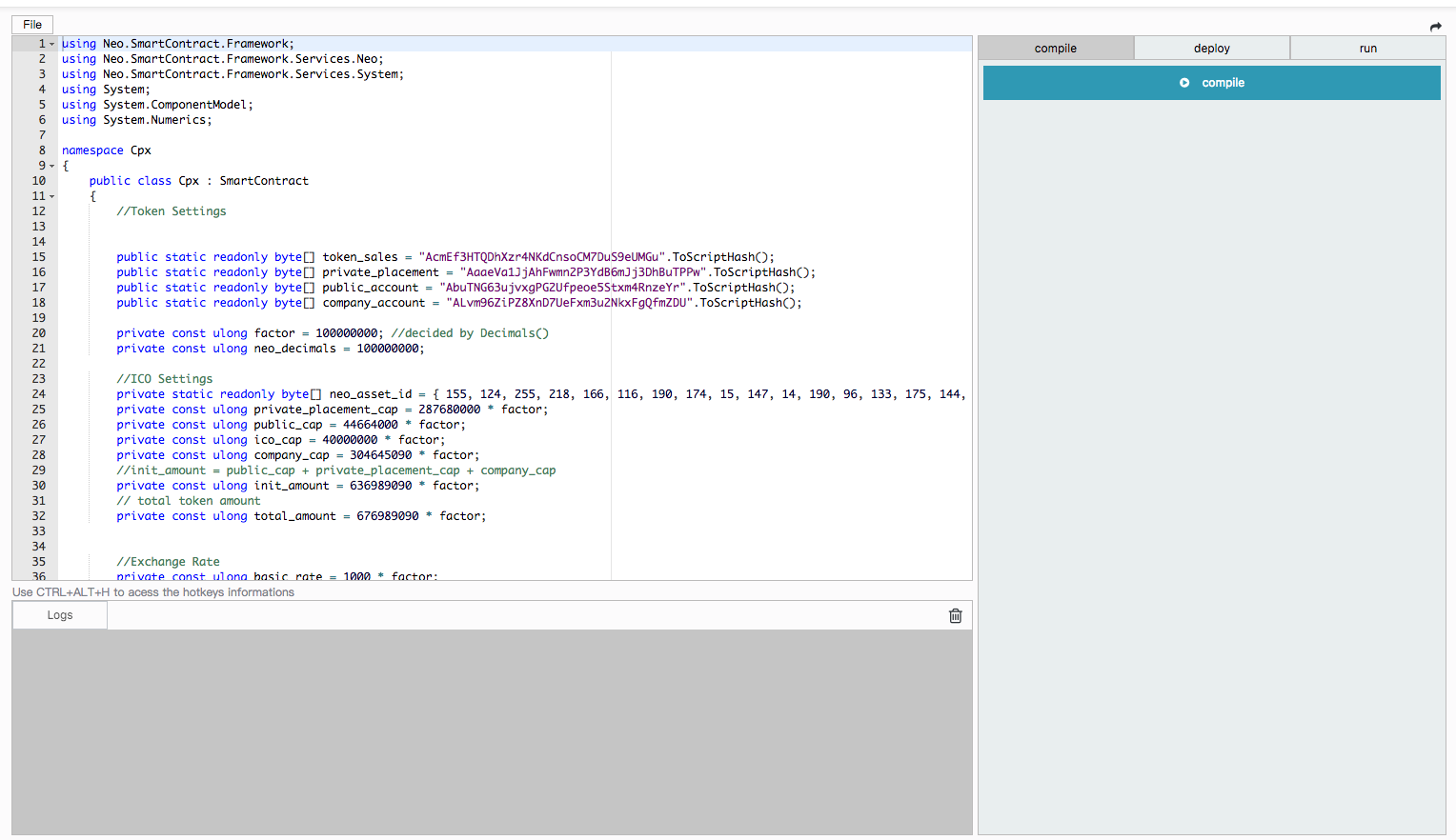Click the company_account declaration line
1456x840 pixels.
[x=459, y=303]
